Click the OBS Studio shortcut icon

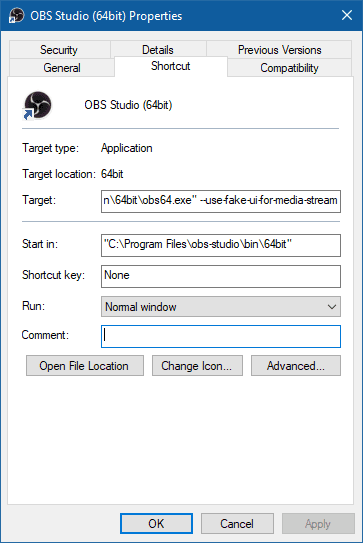click(37, 105)
